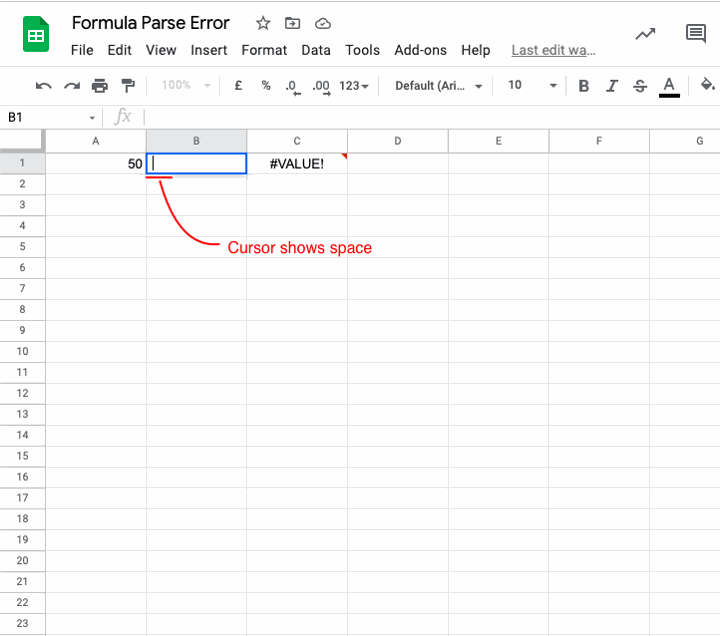Open the activity dashboard trend icon

pyautogui.click(x=645, y=34)
